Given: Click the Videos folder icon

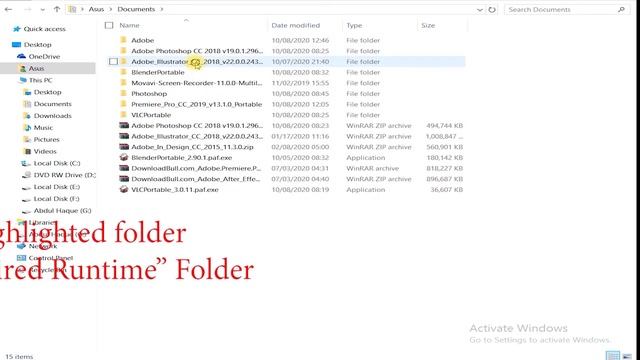Looking at the screenshot, I should [27, 151].
